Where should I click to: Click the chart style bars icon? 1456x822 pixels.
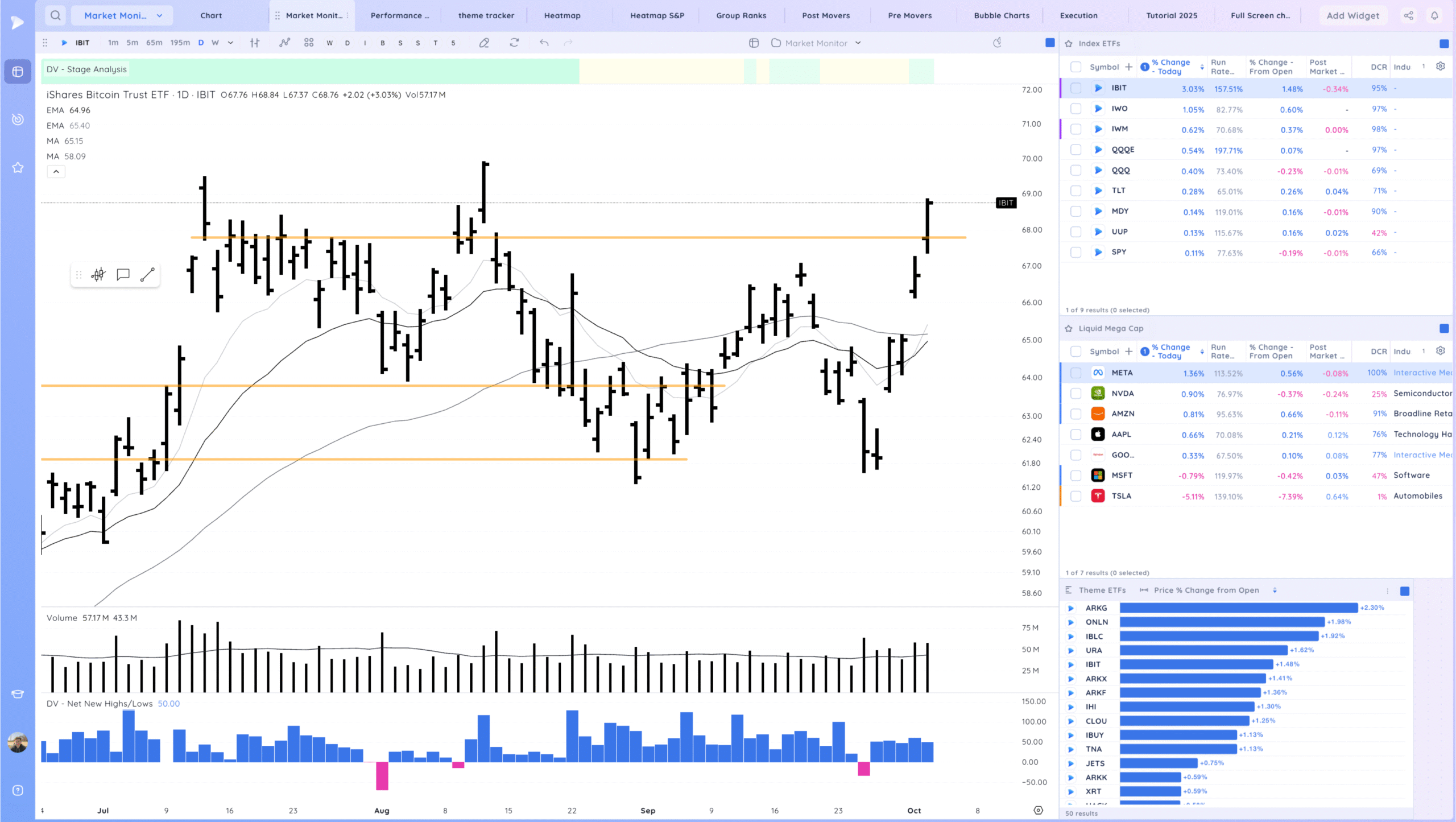point(255,43)
